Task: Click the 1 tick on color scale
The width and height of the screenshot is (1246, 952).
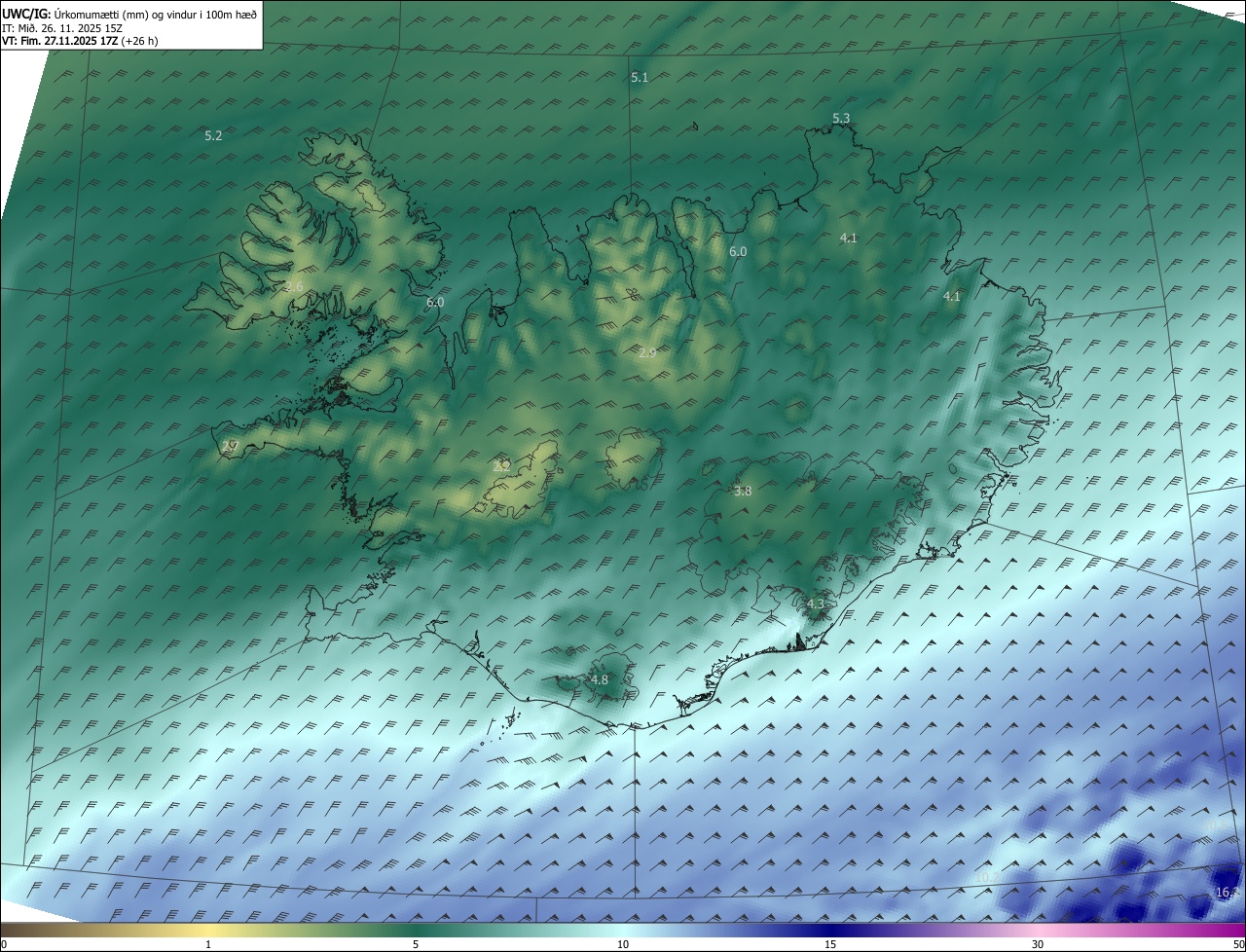Action: click(208, 945)
